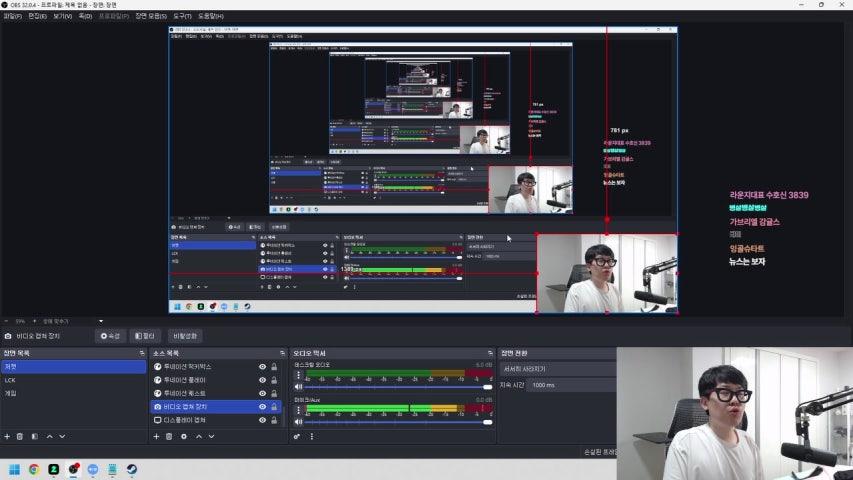853x480 pixels.
Task: Add a new scene with the plus icon
Action: tap(7, 436)
